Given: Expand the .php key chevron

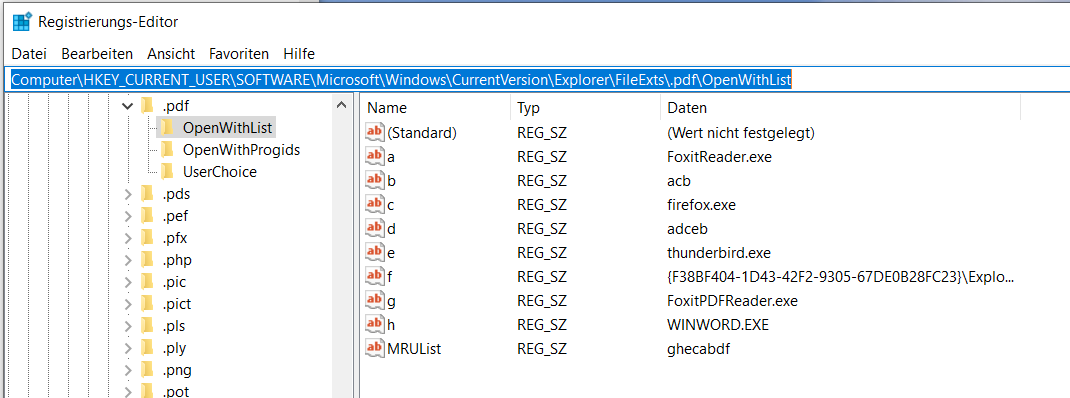Looking at the screenshot, I should (x=128, y=260).
